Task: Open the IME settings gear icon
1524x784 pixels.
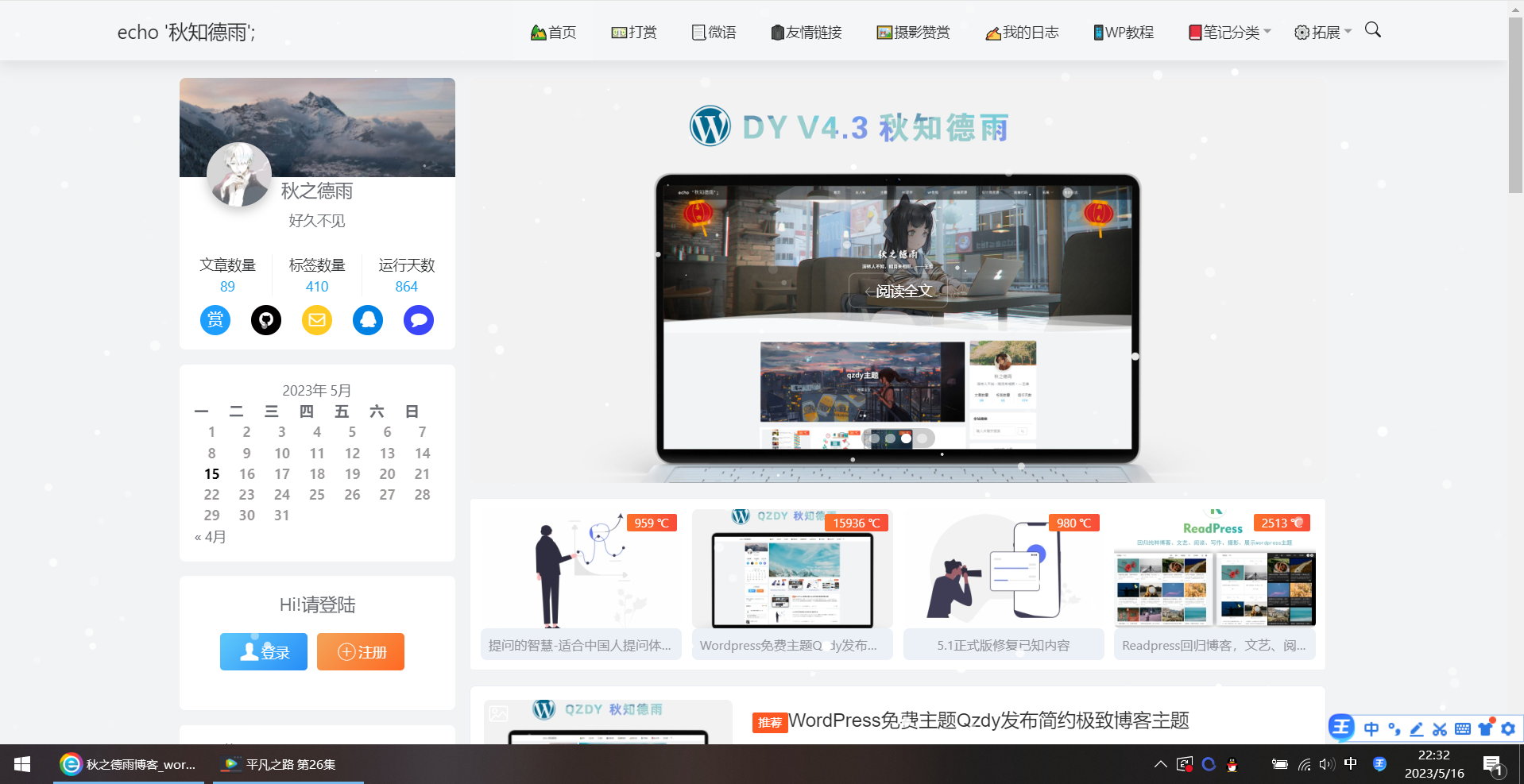Action: point(1508,728)
